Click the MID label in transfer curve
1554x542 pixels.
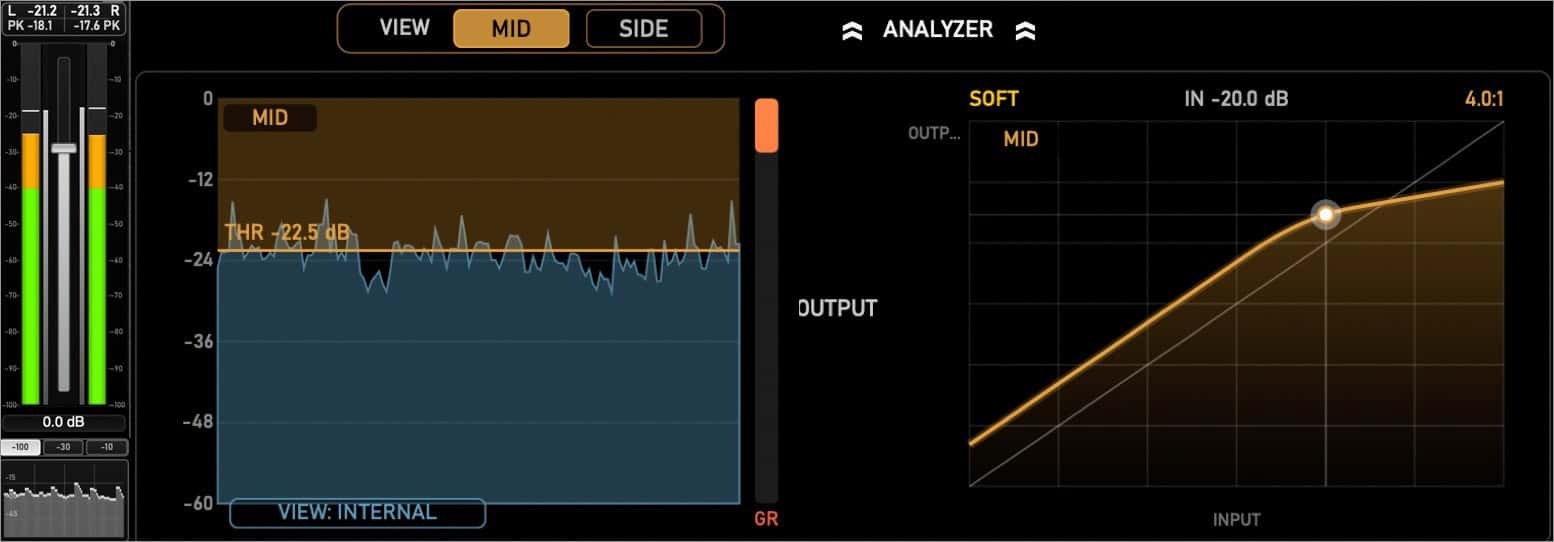coord(1021,140)
